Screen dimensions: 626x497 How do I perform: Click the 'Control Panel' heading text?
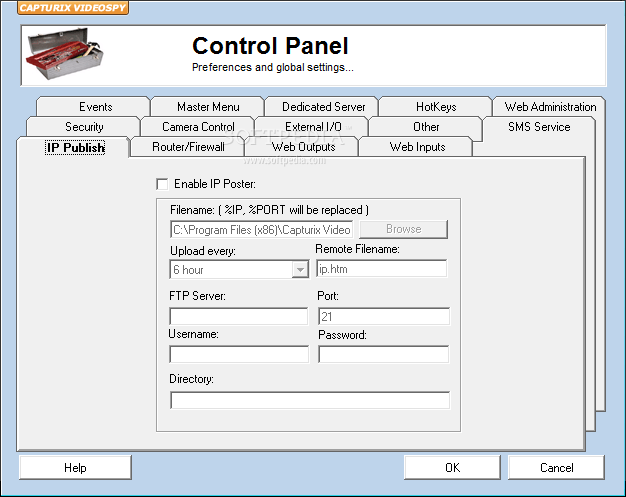click(x=270, y=46)
